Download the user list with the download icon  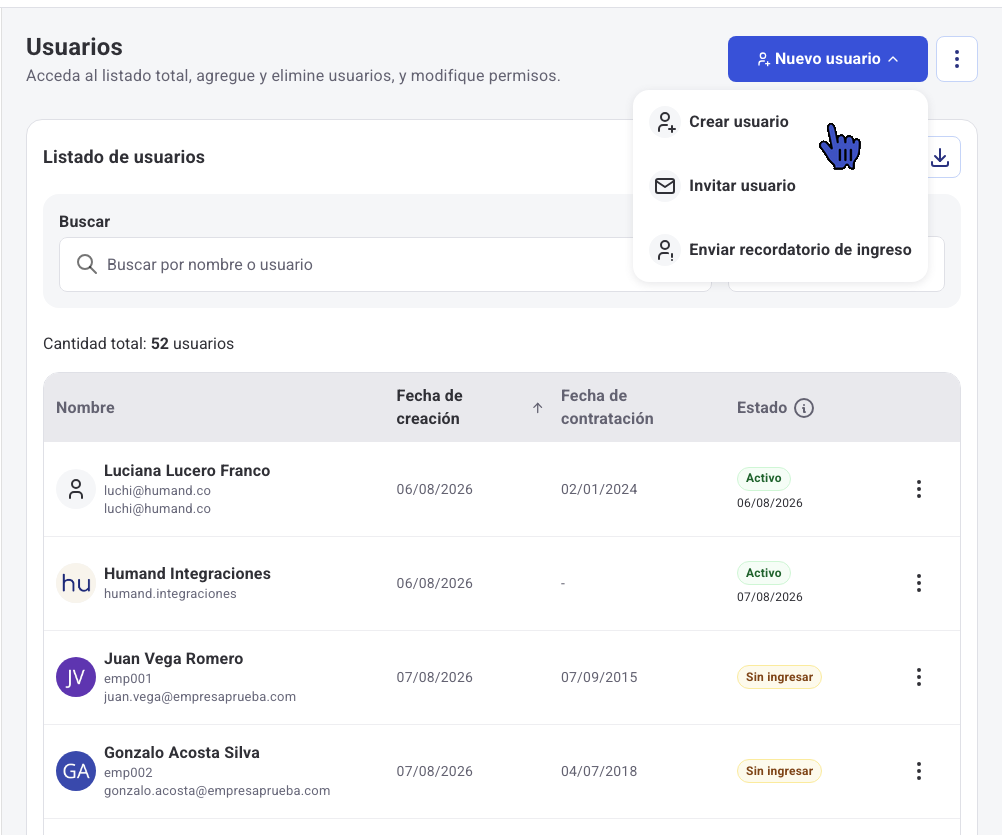pos(940,157)
